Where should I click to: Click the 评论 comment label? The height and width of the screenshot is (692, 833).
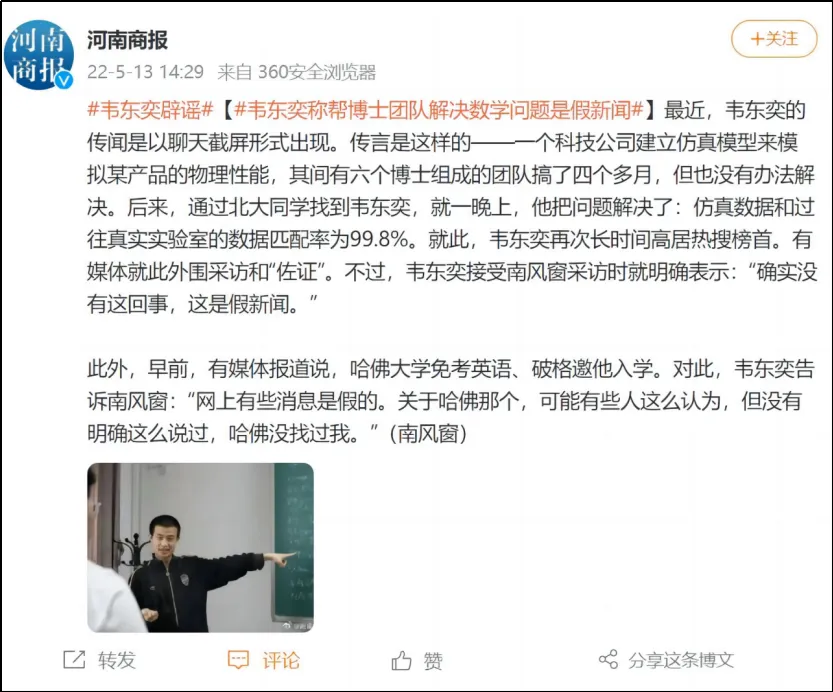[281, 660]
